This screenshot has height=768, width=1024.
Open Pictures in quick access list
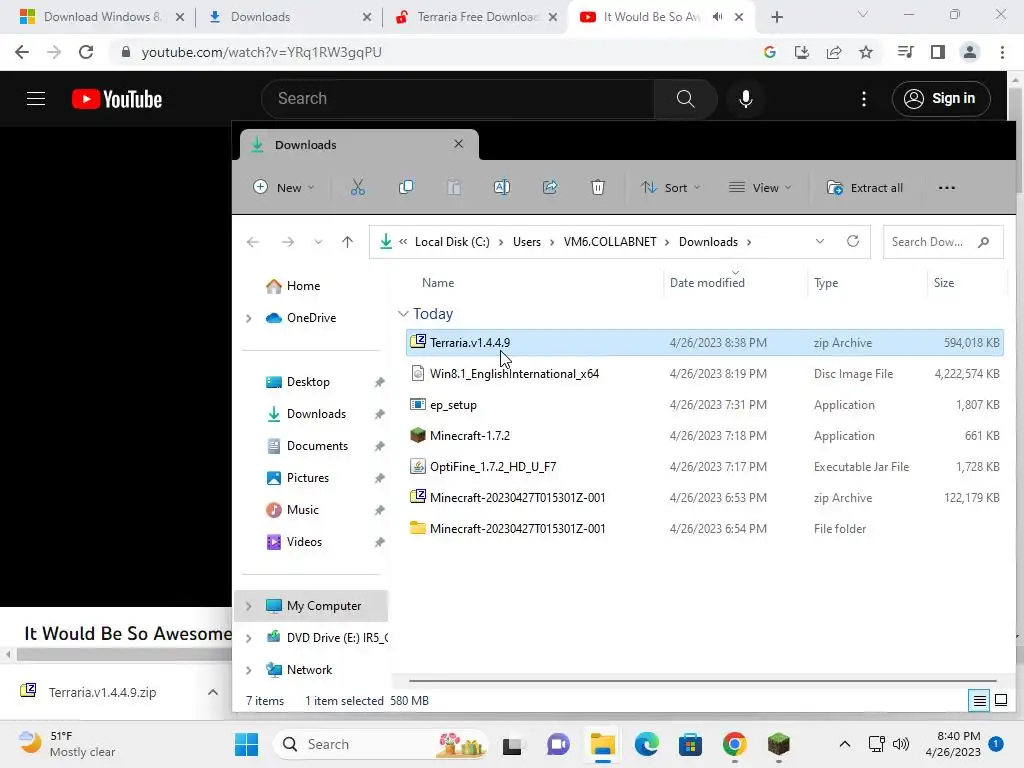pos(307,478)
